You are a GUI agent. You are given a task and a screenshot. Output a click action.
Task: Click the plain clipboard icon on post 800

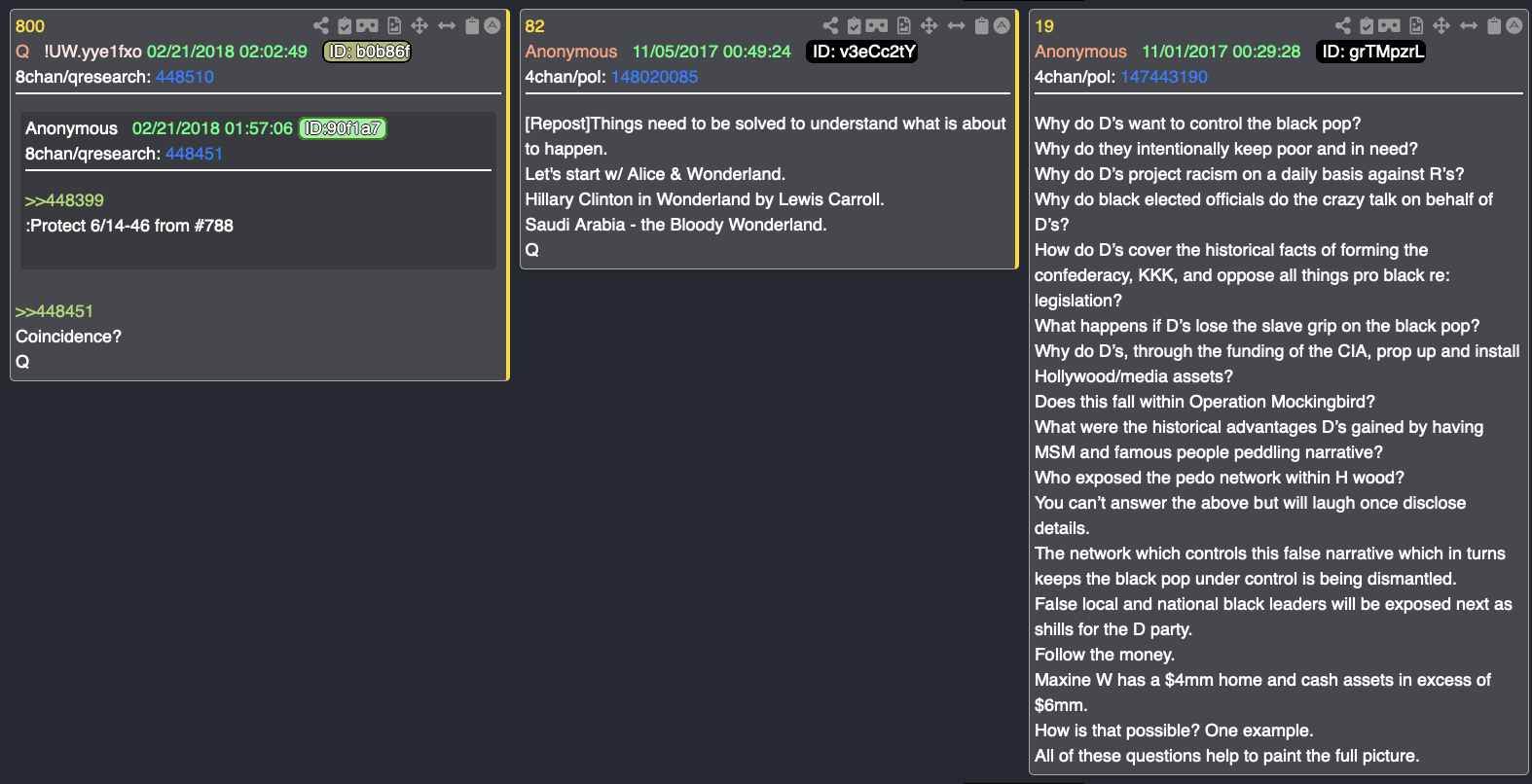[x=472, y=26]
